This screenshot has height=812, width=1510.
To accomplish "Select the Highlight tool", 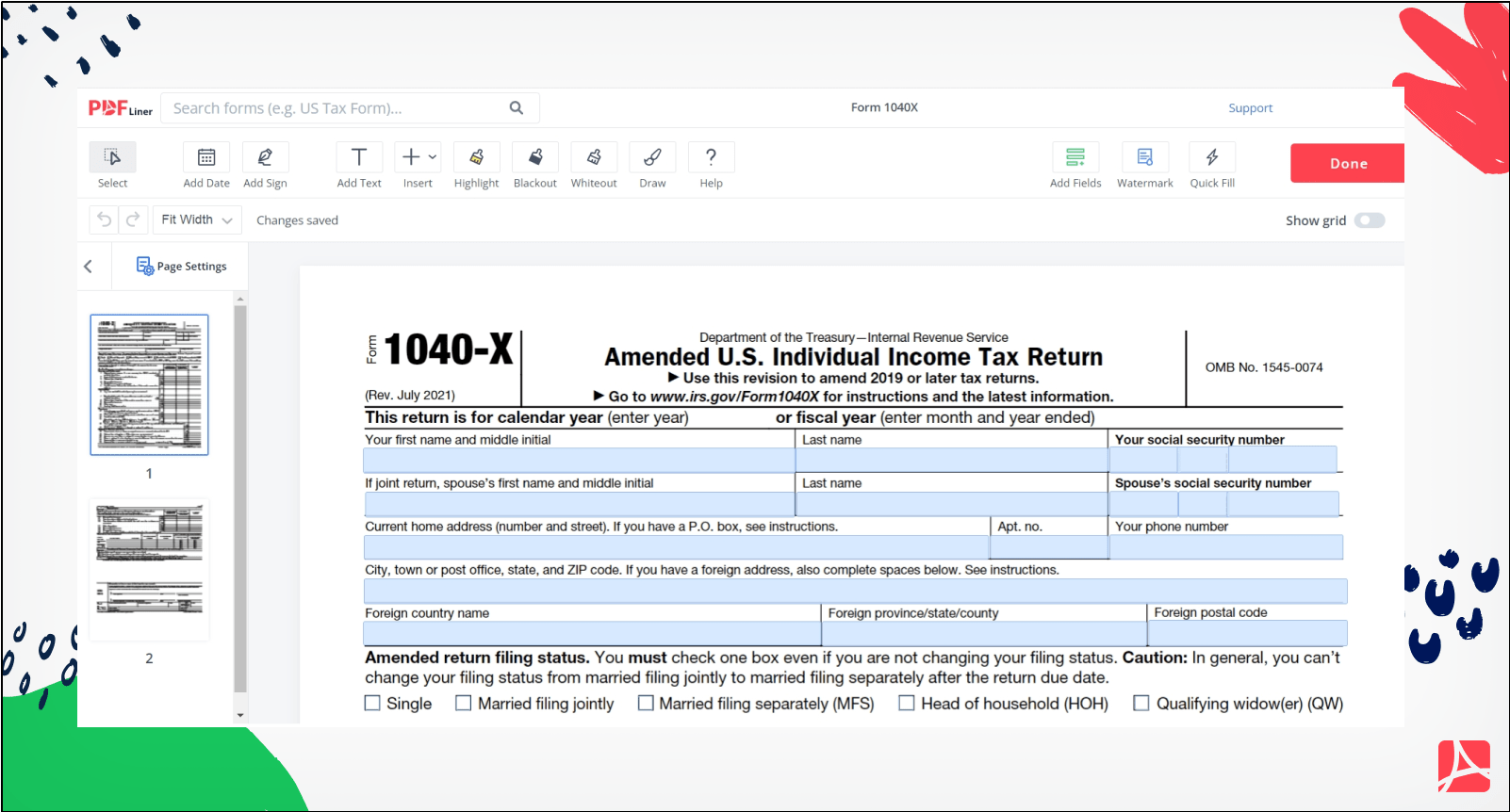I will click(476, 157).
